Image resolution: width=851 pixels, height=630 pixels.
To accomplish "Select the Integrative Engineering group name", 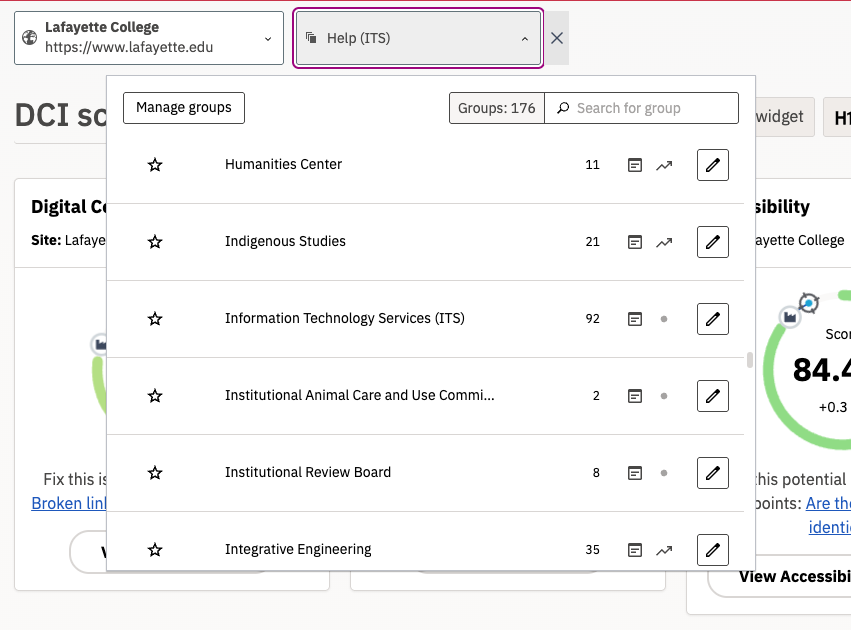I will tap(298, 550).
